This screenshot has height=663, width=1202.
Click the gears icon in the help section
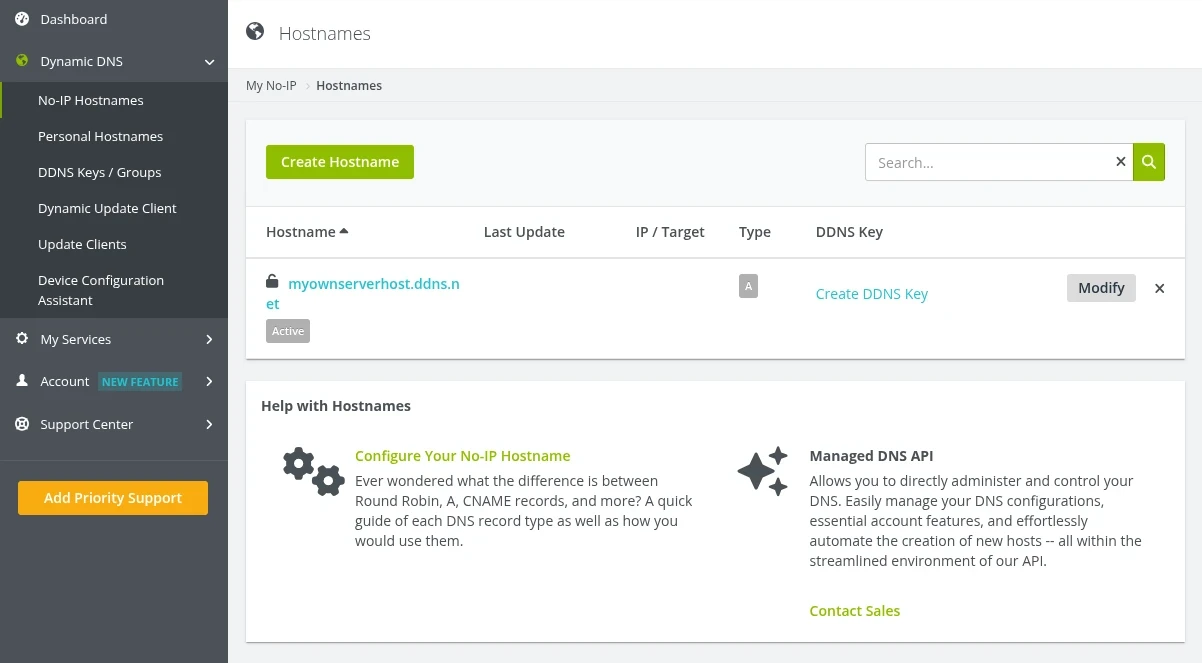[313, 472]
